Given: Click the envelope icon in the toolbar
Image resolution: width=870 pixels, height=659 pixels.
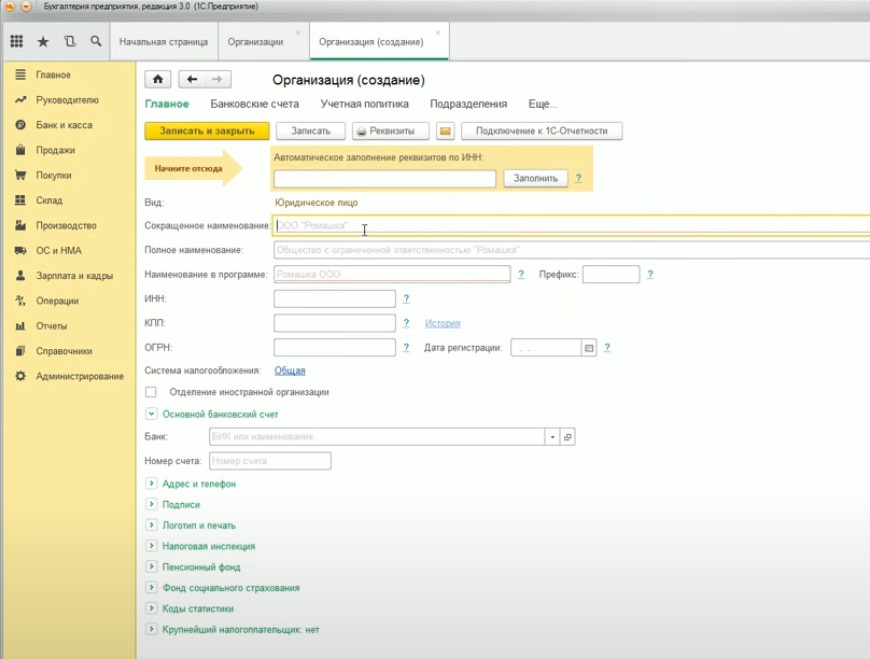Looking at the screenshot, I should pyautogui.click(x=446, y=131).
